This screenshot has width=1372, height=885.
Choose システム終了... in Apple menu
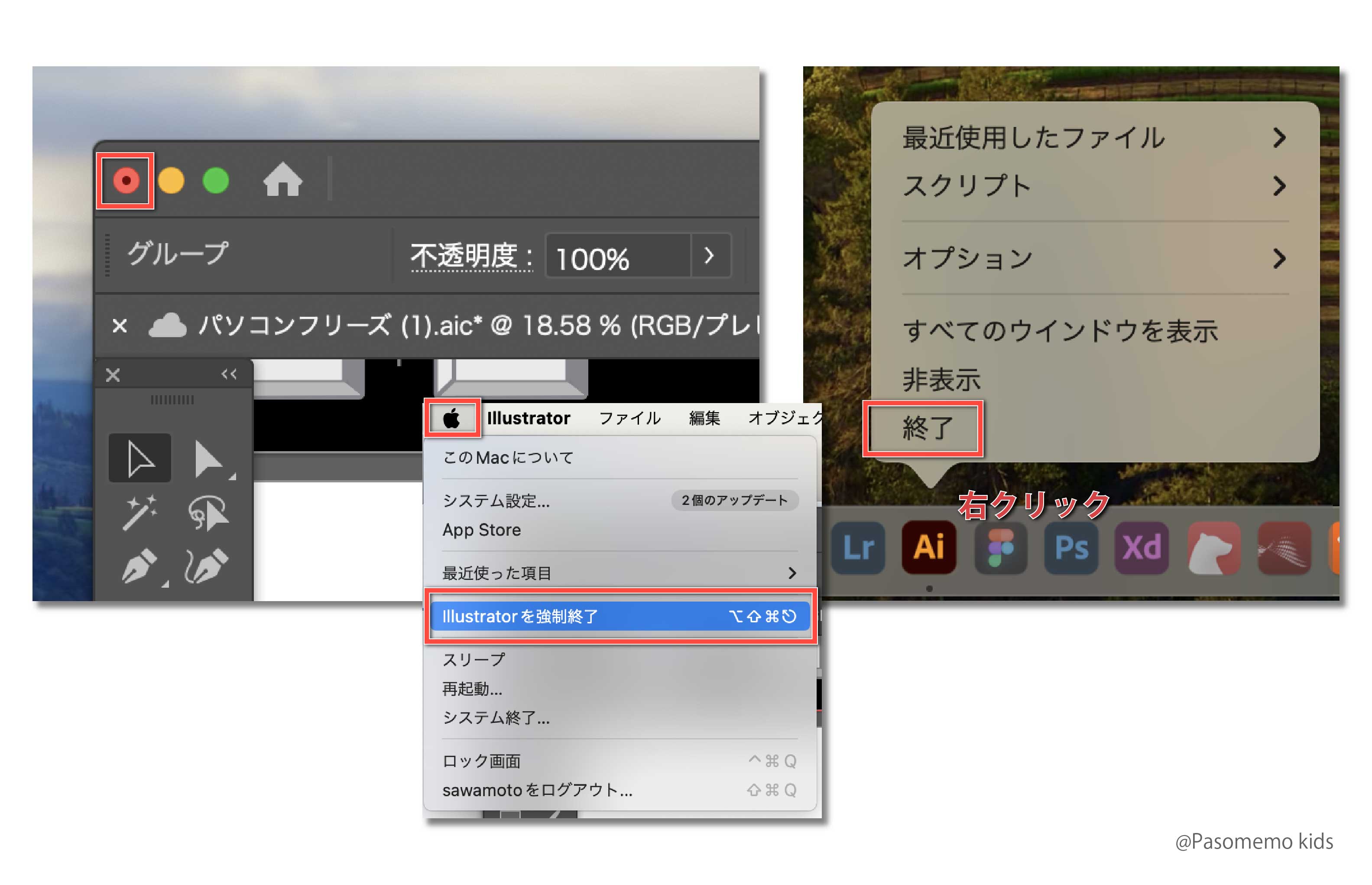pos(620,717)
